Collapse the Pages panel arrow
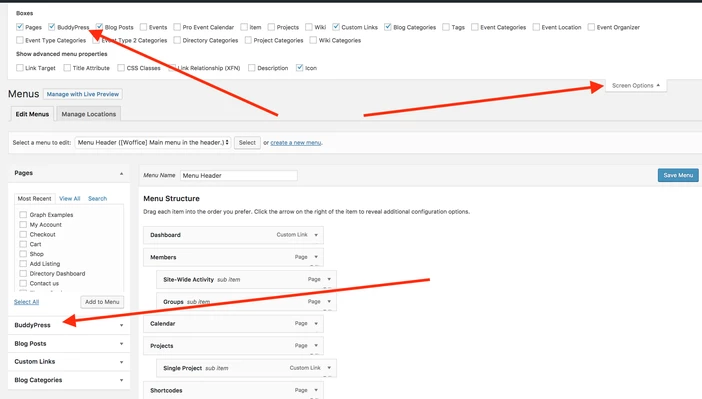The image size is (702, 399). point(121,173)
